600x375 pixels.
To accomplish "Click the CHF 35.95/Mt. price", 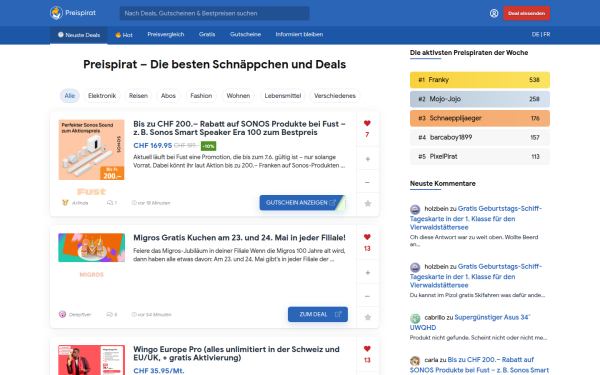I will tap(159, 370).
